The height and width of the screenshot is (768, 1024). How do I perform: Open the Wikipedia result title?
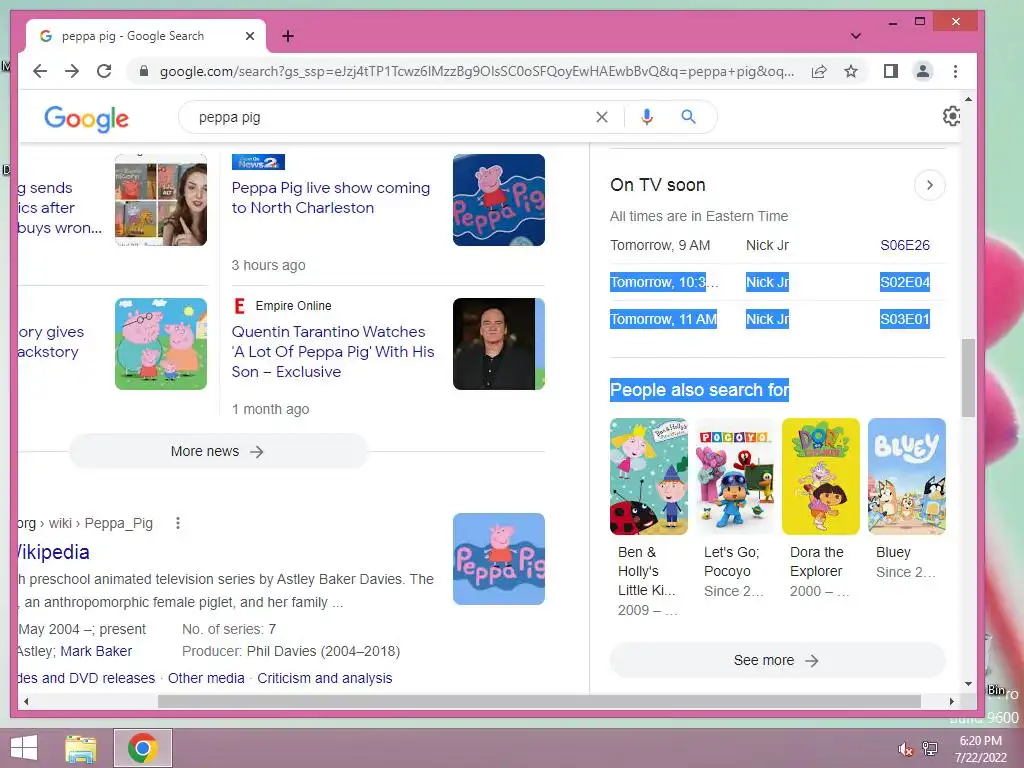(x=54, y=552)
